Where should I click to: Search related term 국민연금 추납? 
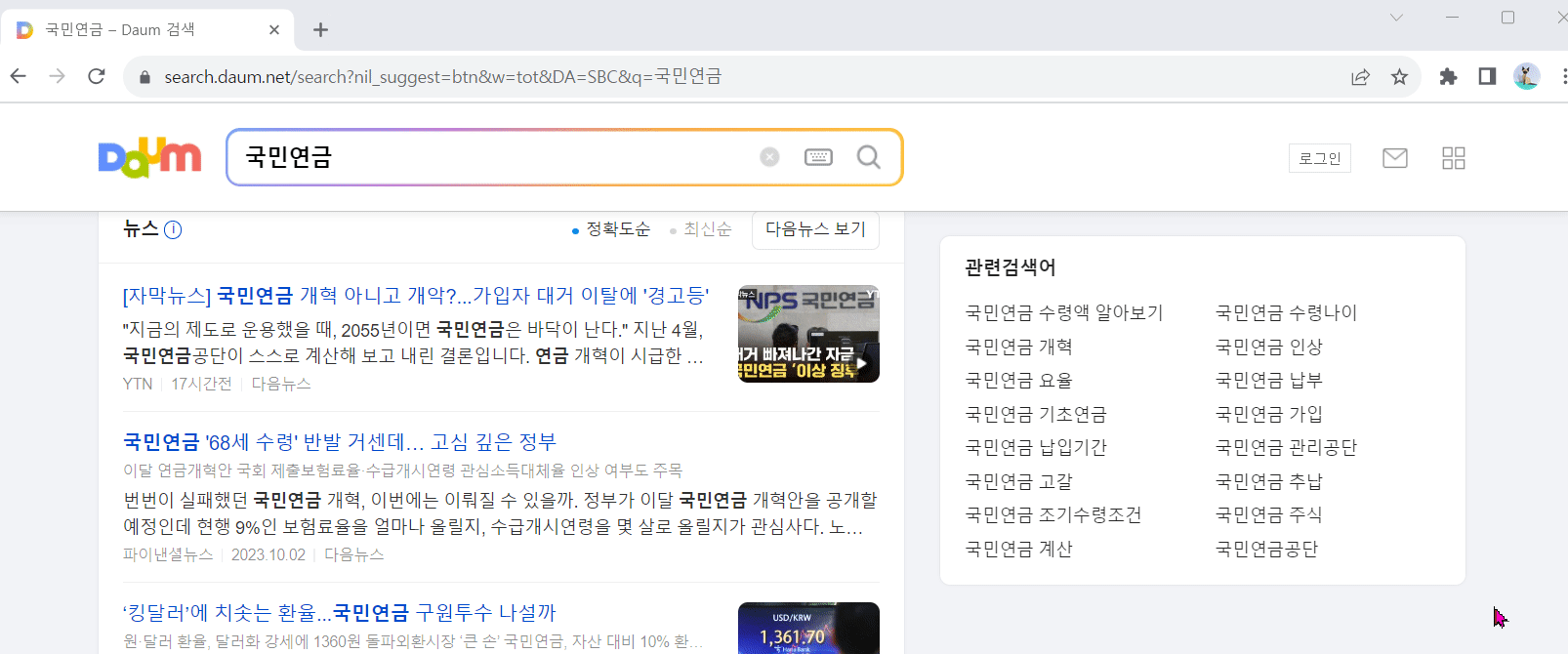tap(1268, 482)
